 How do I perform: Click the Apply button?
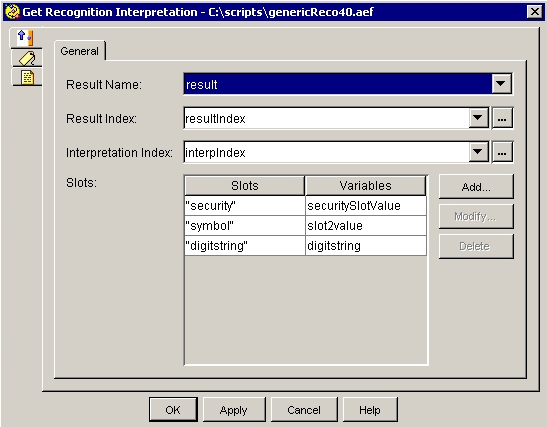pos(234,410)
